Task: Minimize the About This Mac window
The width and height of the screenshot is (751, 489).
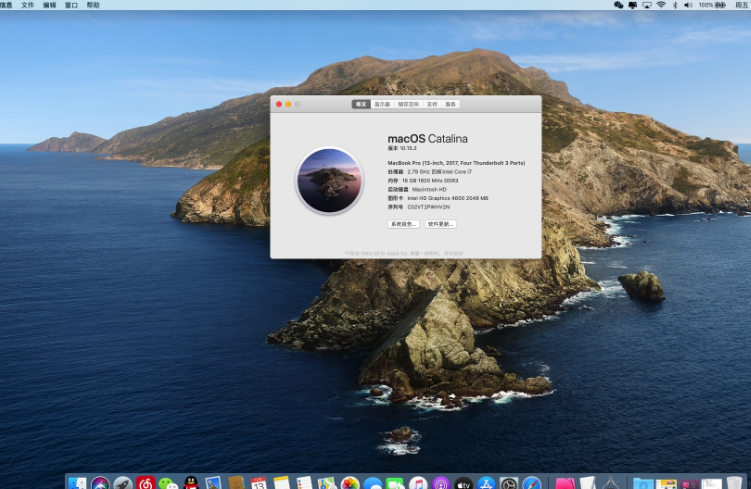Action: click(288, 104)
